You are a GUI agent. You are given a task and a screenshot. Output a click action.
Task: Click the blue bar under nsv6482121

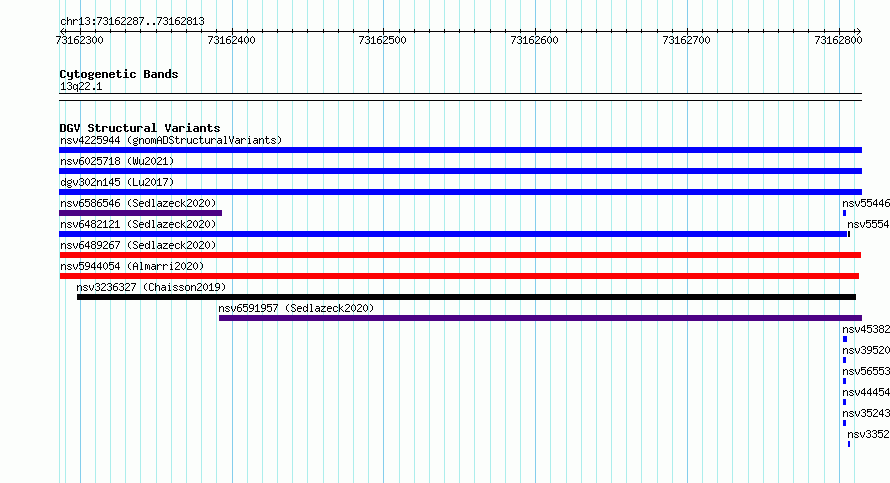click(x=453, y=234)
